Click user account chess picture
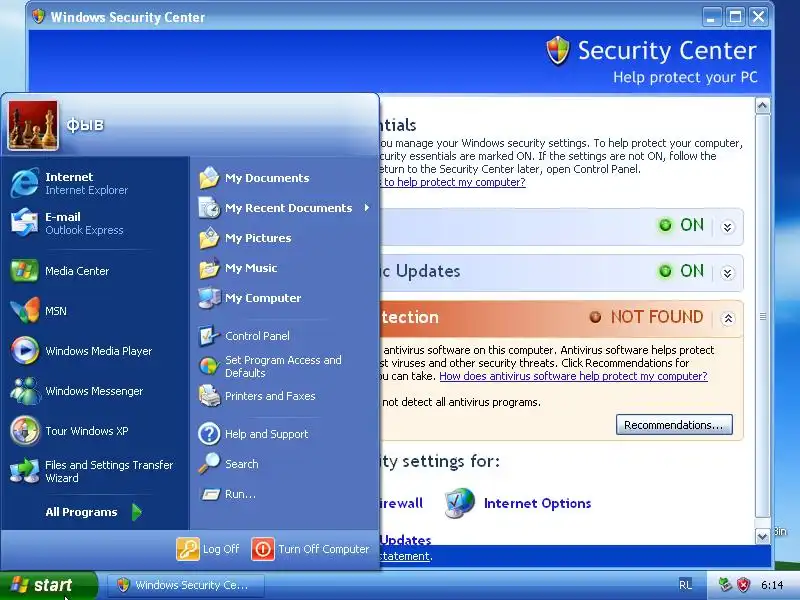 (33, 125)
